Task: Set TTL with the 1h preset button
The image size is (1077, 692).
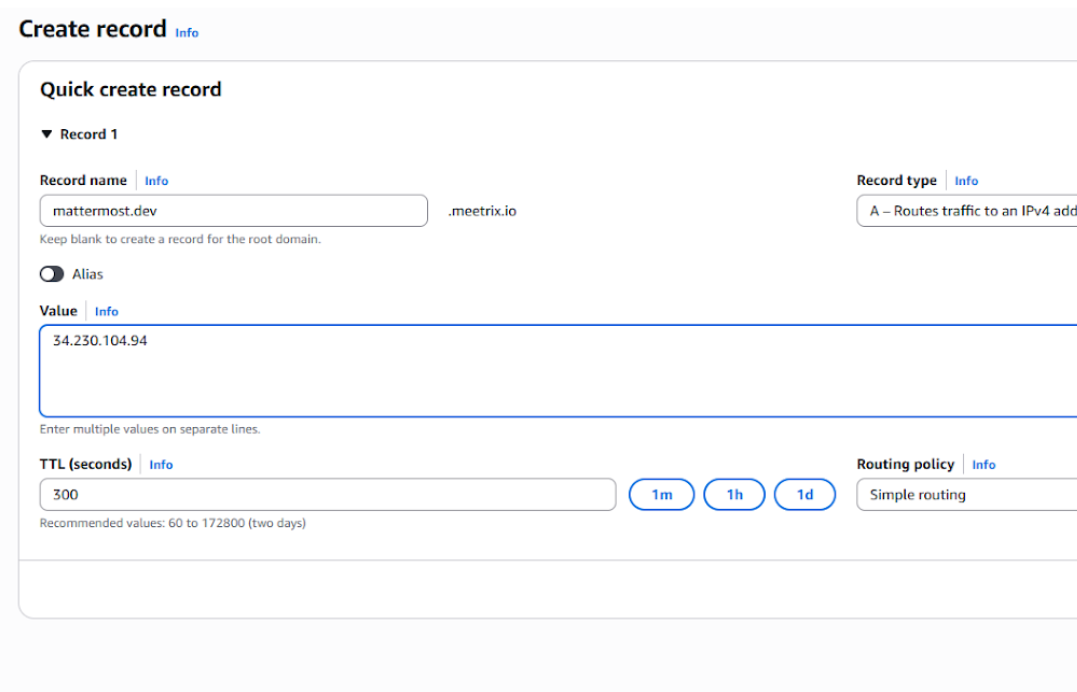Action: [734, 495]
